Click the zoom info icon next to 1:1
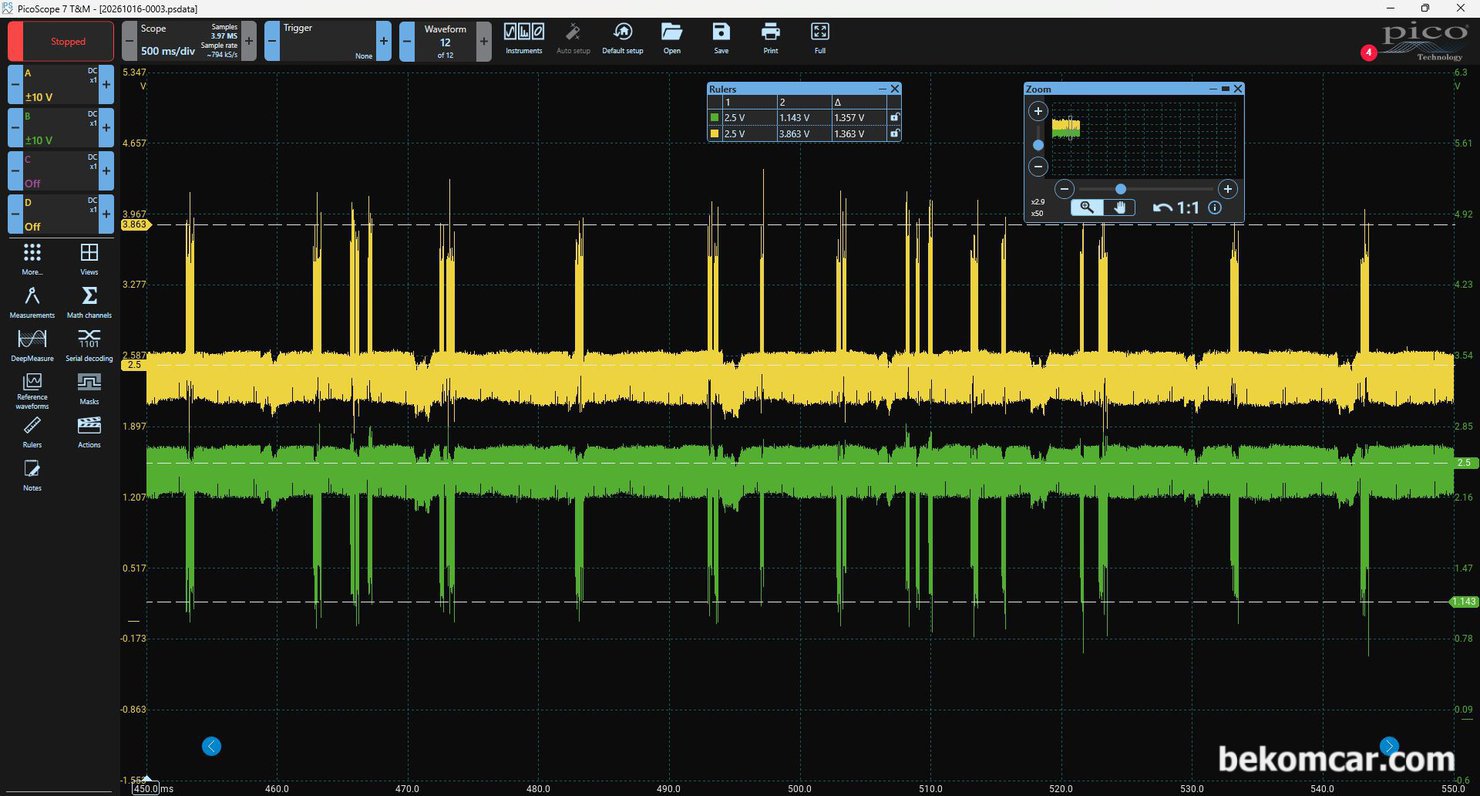The height and width of the screenshot is (796, 1480). (x=1215, y=208)
